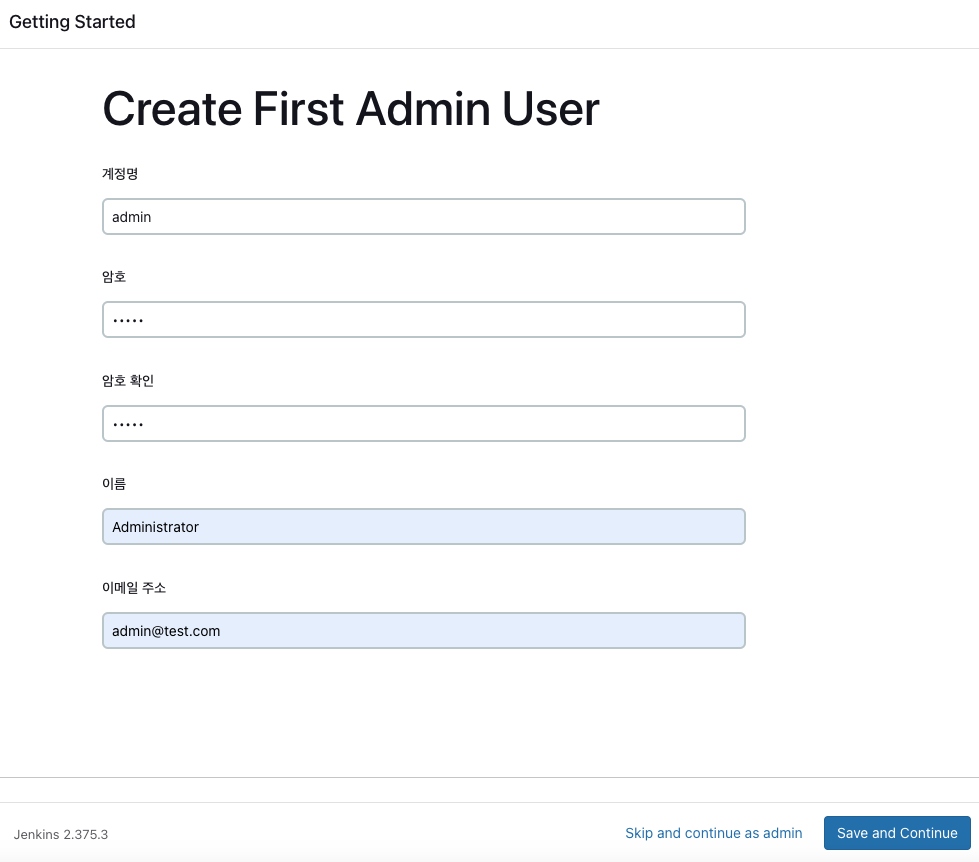Click the Getting Started header text
The width and height of the screenshot is (979, 862).
[72, 22]
